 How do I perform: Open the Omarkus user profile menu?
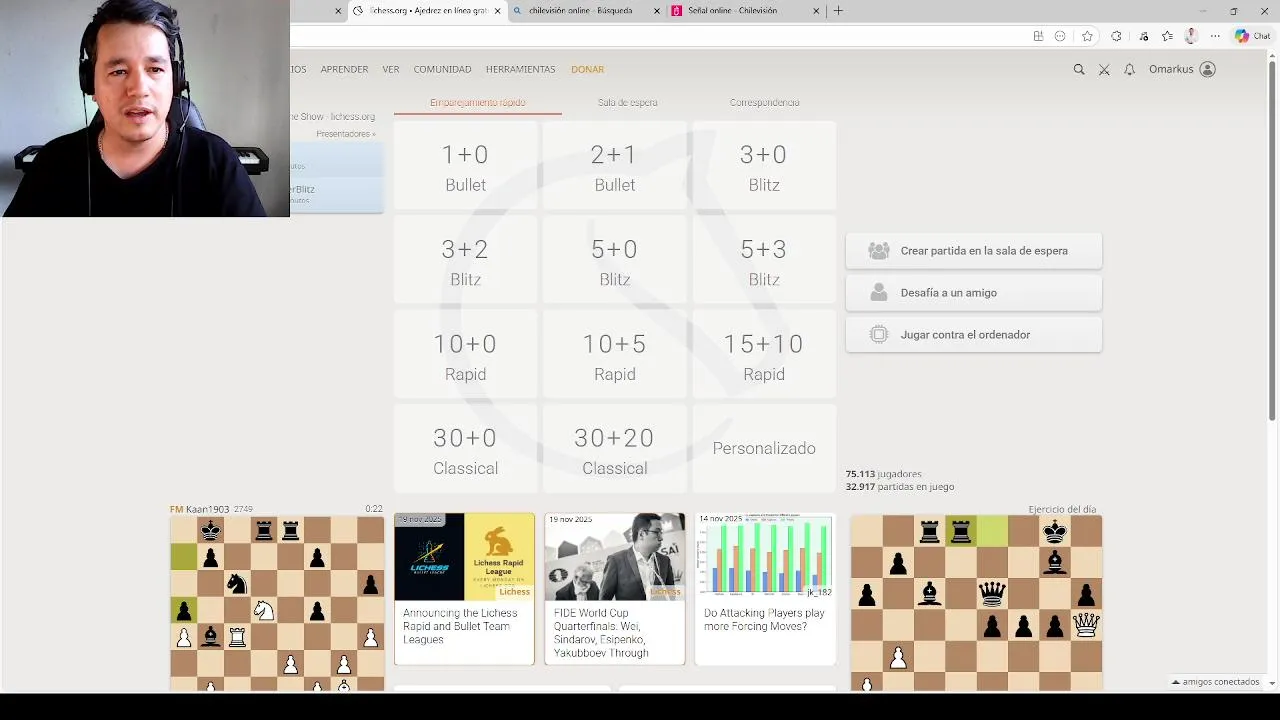coord(1182,70)
